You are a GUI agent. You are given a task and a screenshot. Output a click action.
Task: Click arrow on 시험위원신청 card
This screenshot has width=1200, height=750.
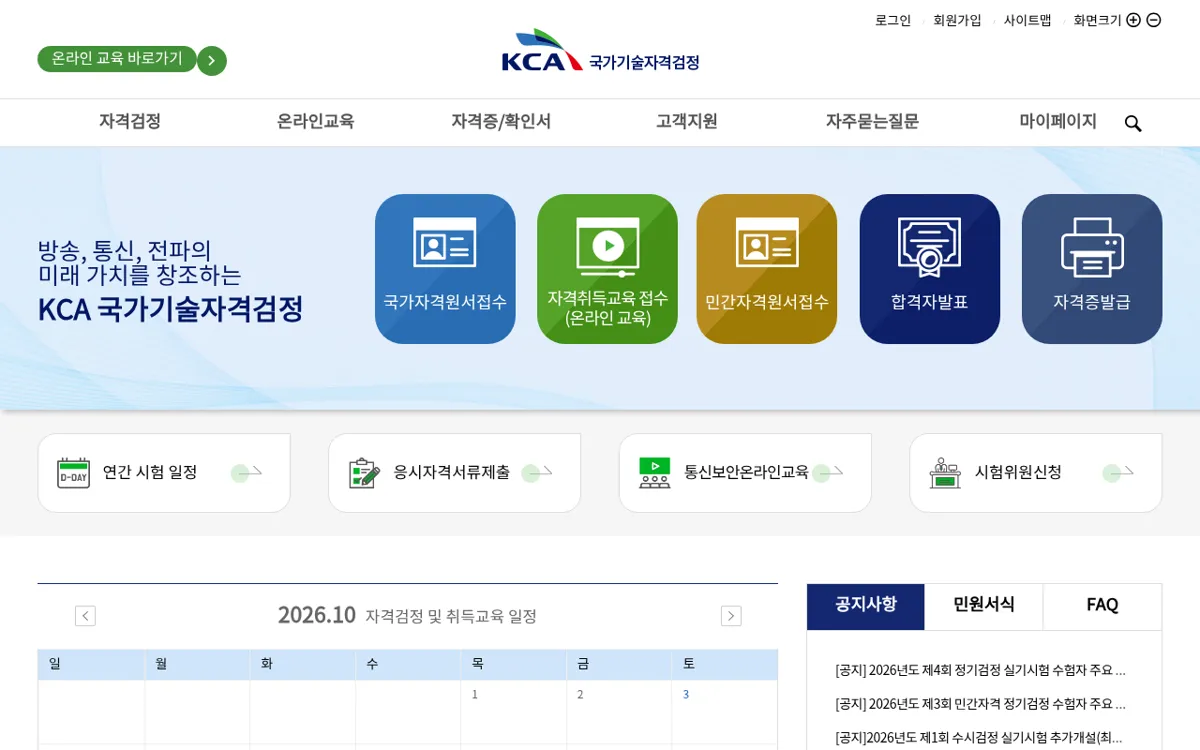point(1118,473)
